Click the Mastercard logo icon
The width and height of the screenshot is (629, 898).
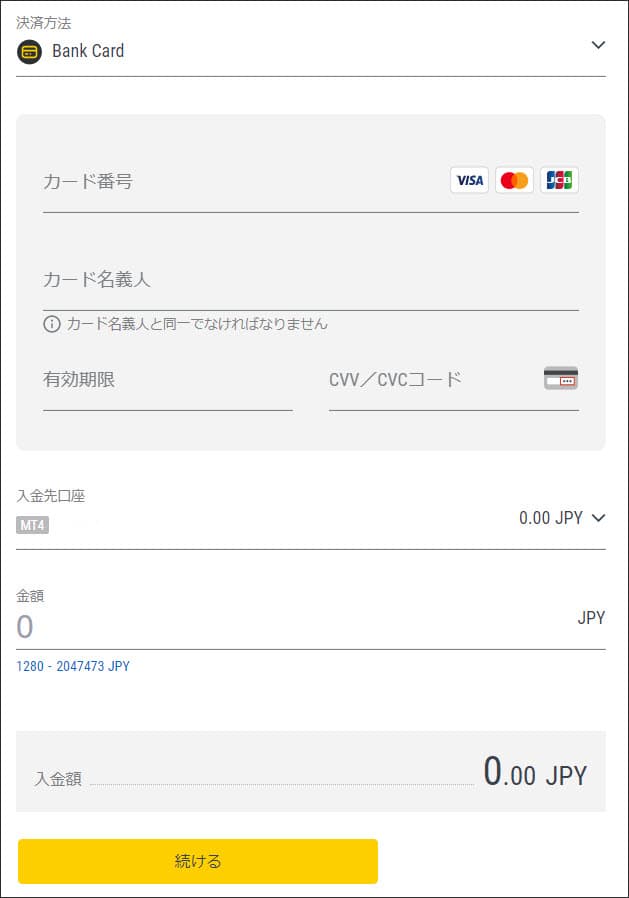tap(514, 181)
